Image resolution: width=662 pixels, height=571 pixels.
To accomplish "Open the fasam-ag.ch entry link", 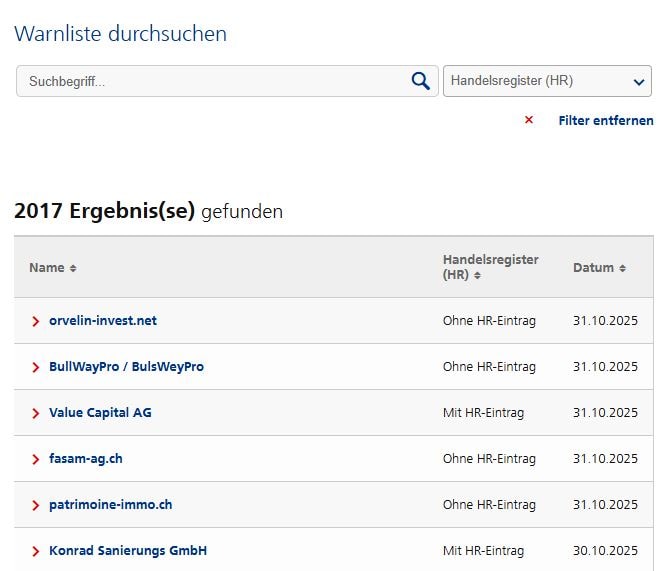I will 86,459.
